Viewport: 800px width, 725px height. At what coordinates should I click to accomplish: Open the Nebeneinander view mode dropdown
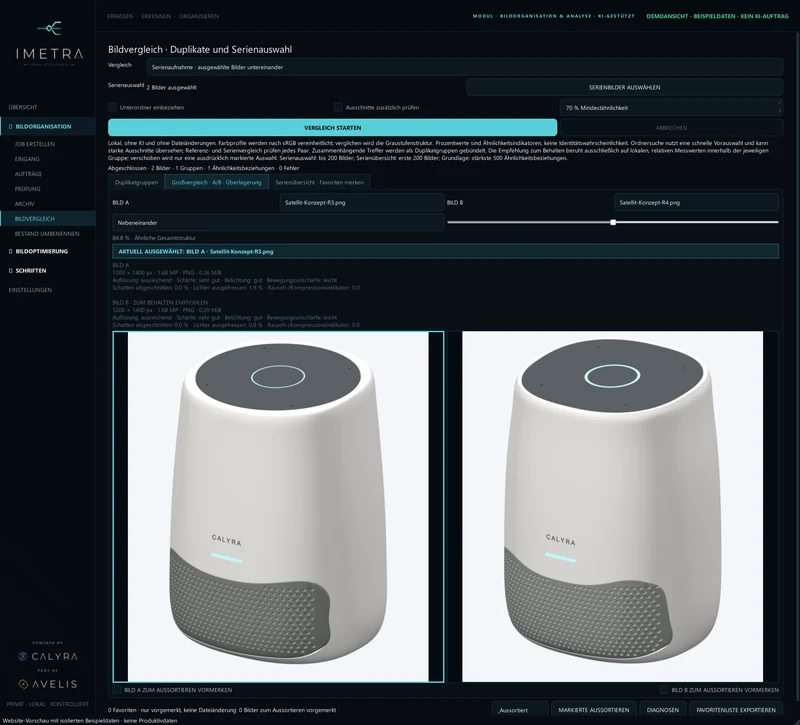pos(278,223)
